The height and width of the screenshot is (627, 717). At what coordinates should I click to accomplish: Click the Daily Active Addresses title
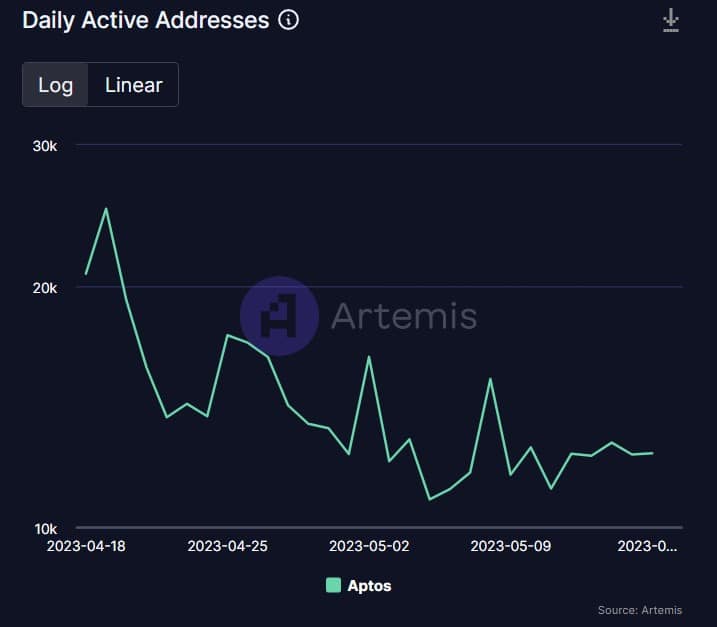coord(146,21)
